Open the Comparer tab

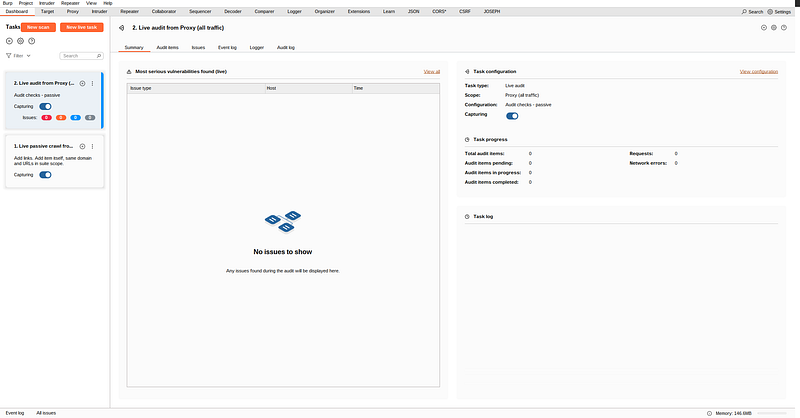tap(264, 11)
